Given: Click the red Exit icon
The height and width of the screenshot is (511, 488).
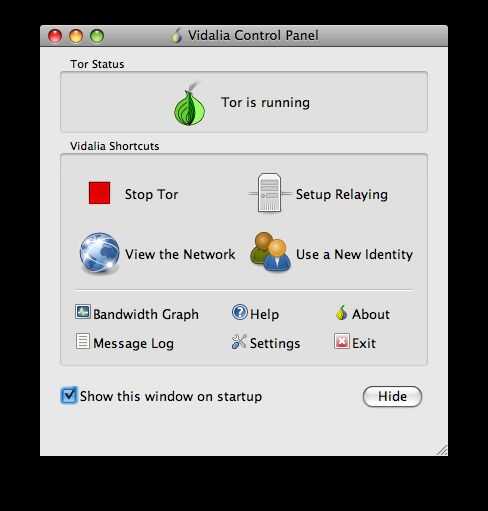Looking at the screenshot, I should (x=342, y=341).
